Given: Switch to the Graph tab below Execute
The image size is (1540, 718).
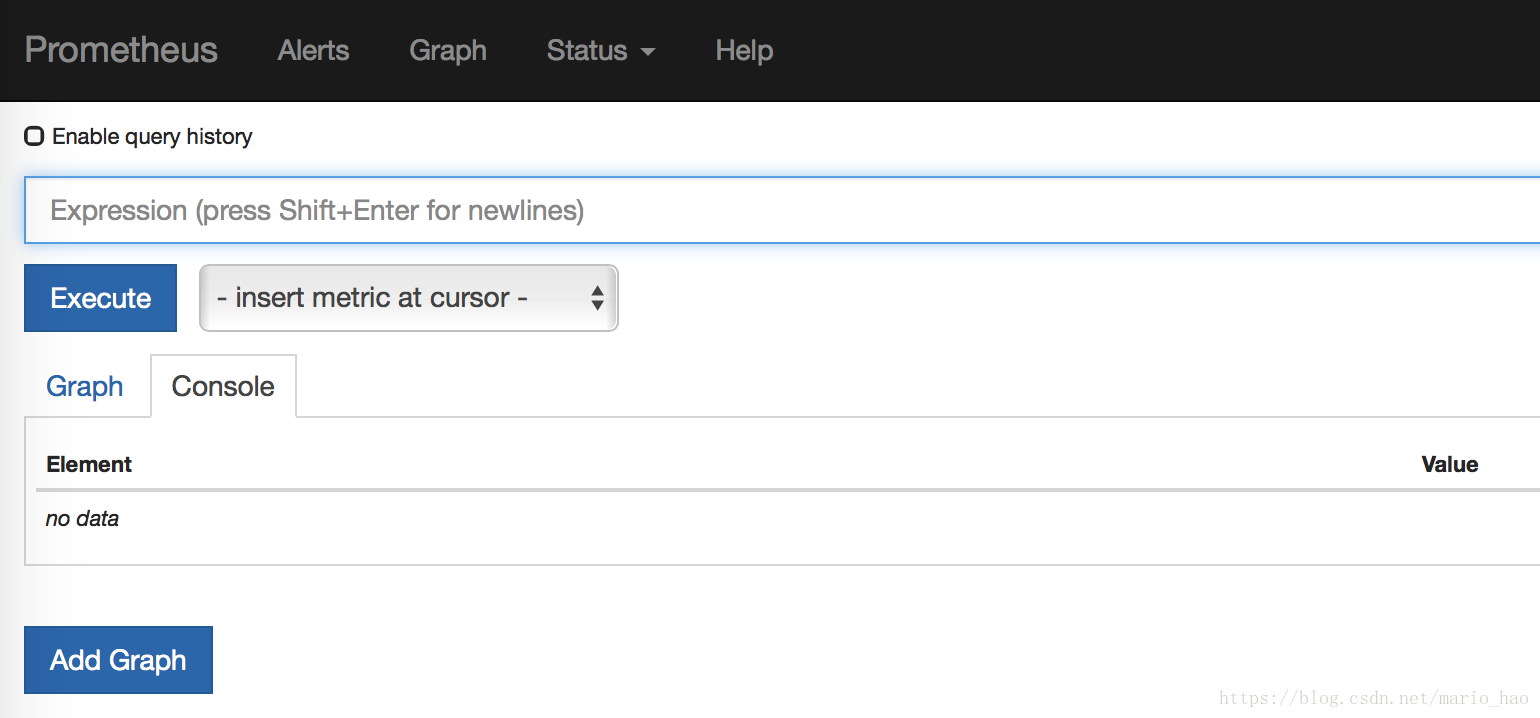Looking at the screenshot, I should (x=85, y=386).
